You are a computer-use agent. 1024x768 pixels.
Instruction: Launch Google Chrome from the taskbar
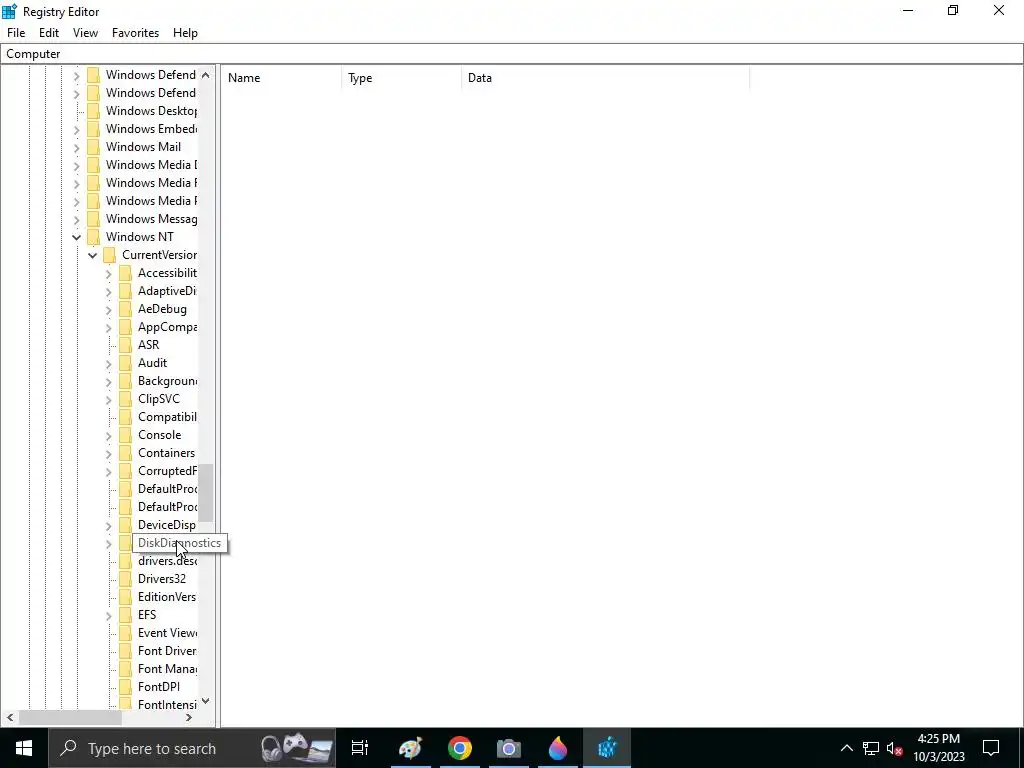point(460,748)
